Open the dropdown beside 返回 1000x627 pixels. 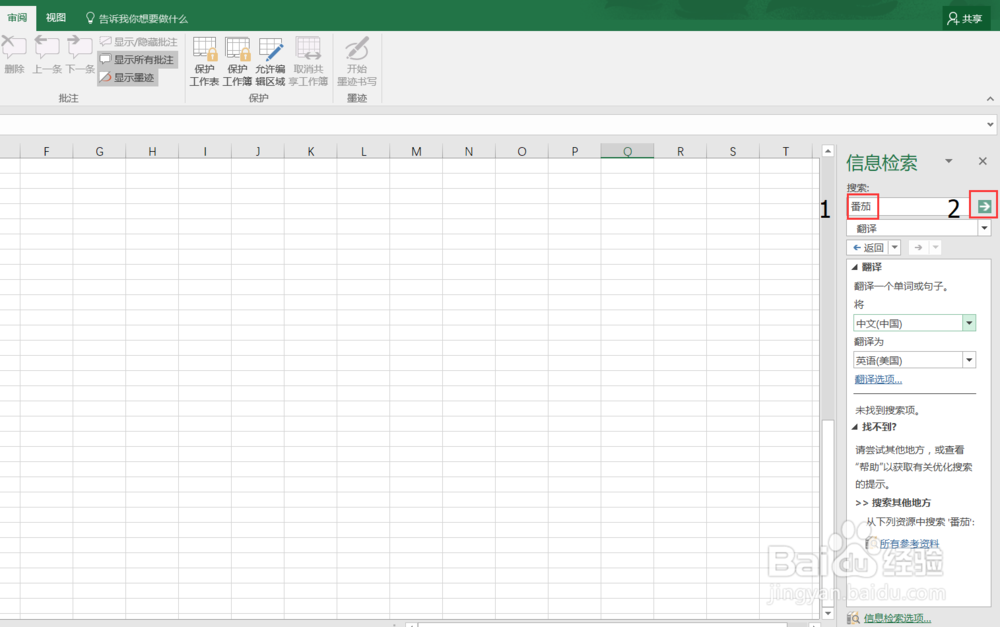[894, 247]
